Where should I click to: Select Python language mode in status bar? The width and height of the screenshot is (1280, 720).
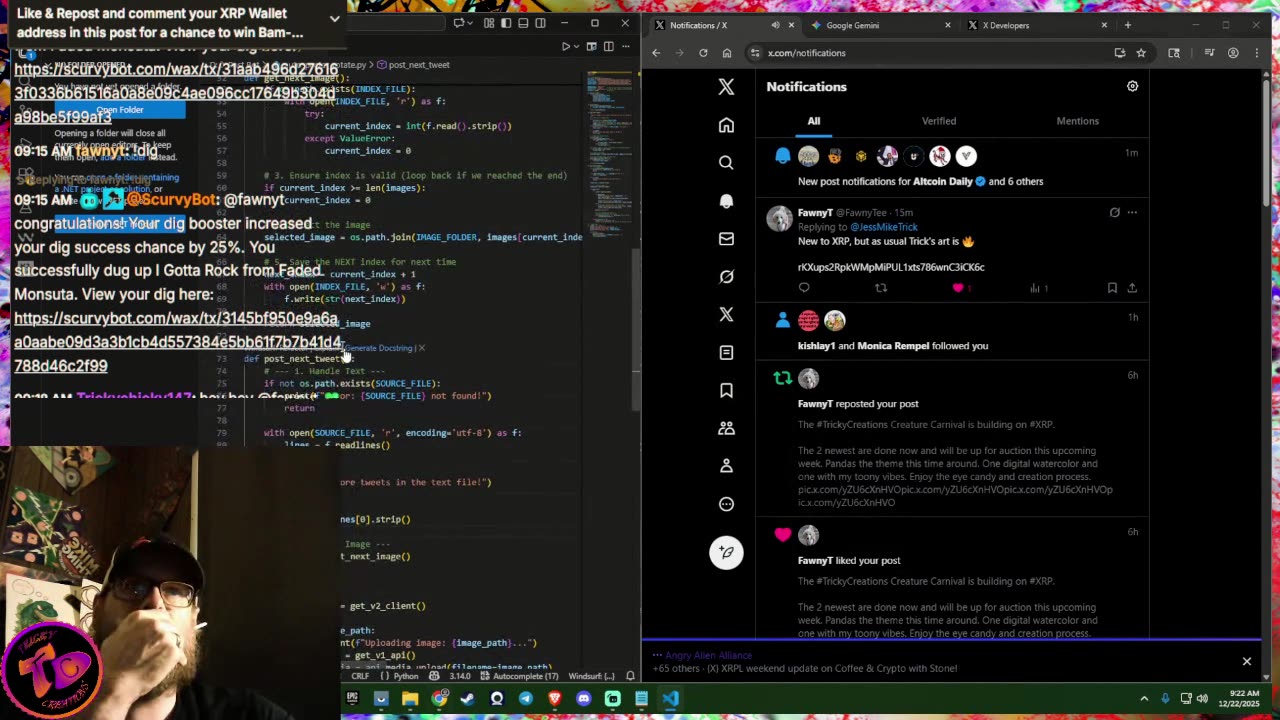[406, 676]
